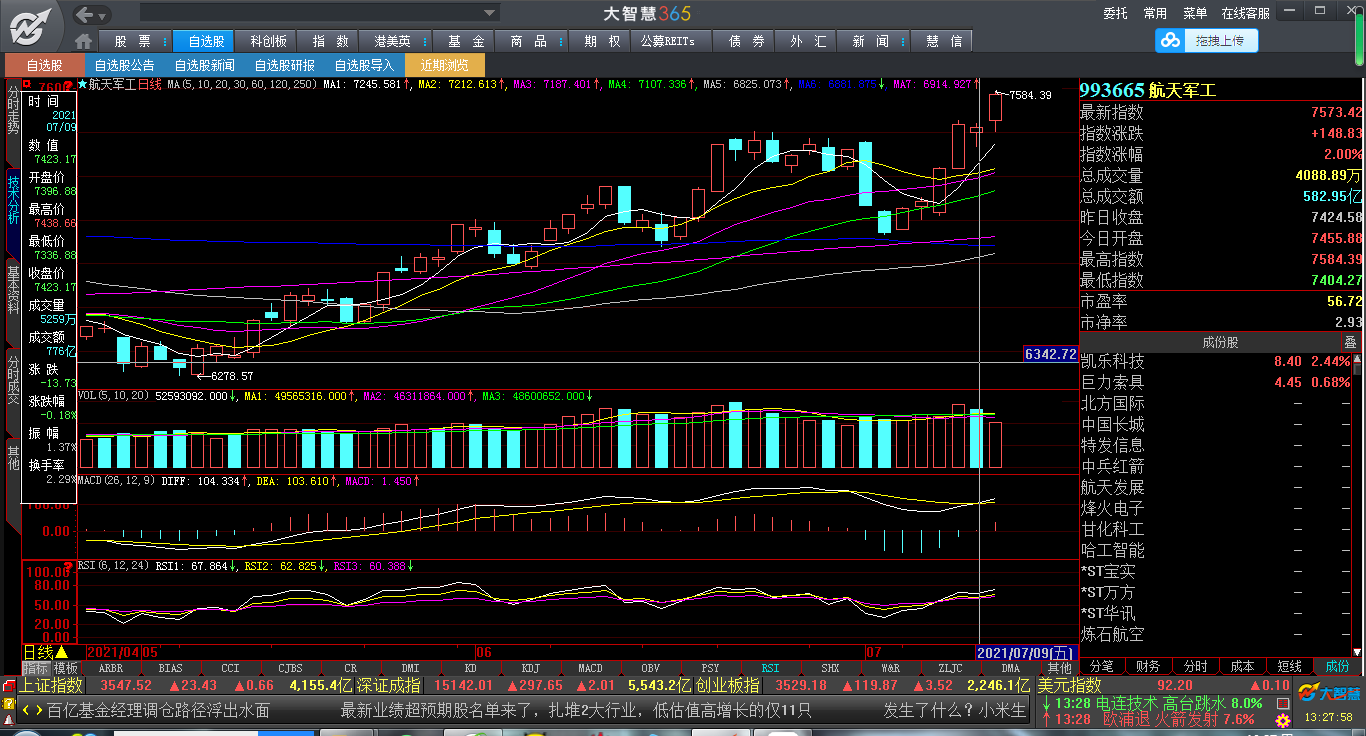Select the highlighted RSI indicator tab
This screenshot has height=736, width=1366.
[x=770, y=668]
